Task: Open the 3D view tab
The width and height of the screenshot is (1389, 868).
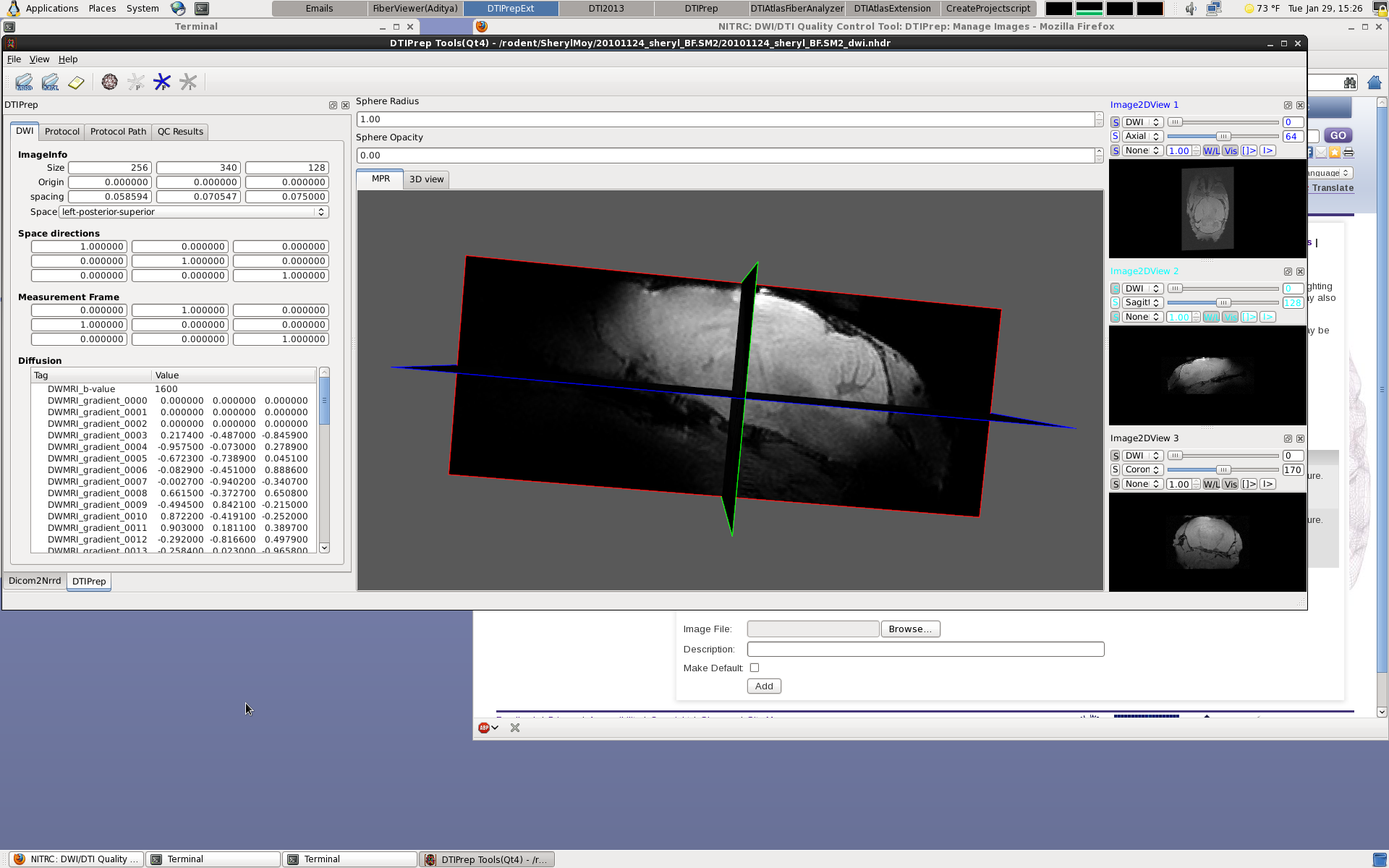Action: pyautogui.click(x=426, y=179)
